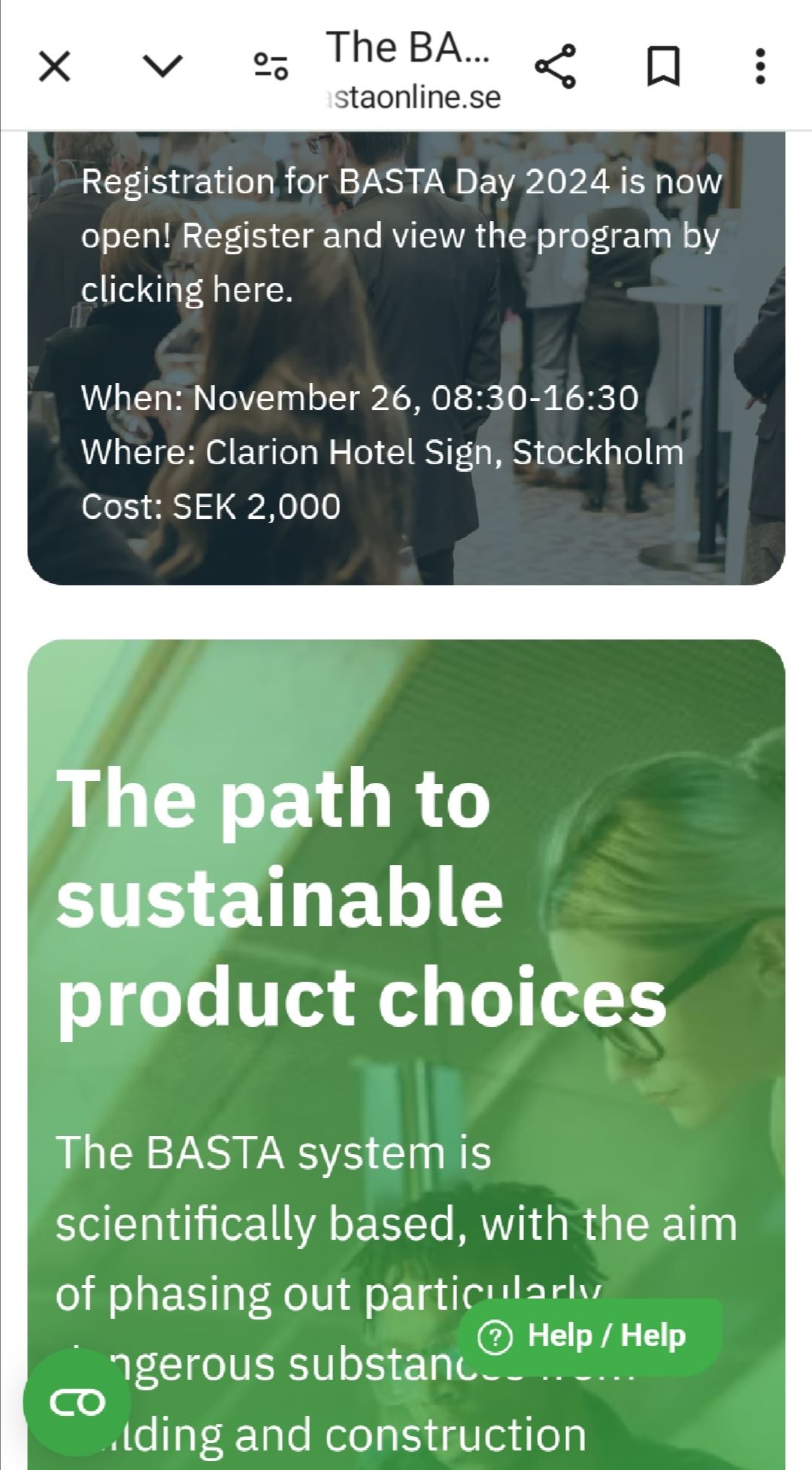Viewport: 812px width, 1470px height.
Task: Open the Help / Help button
Action: click(605, 1336)
